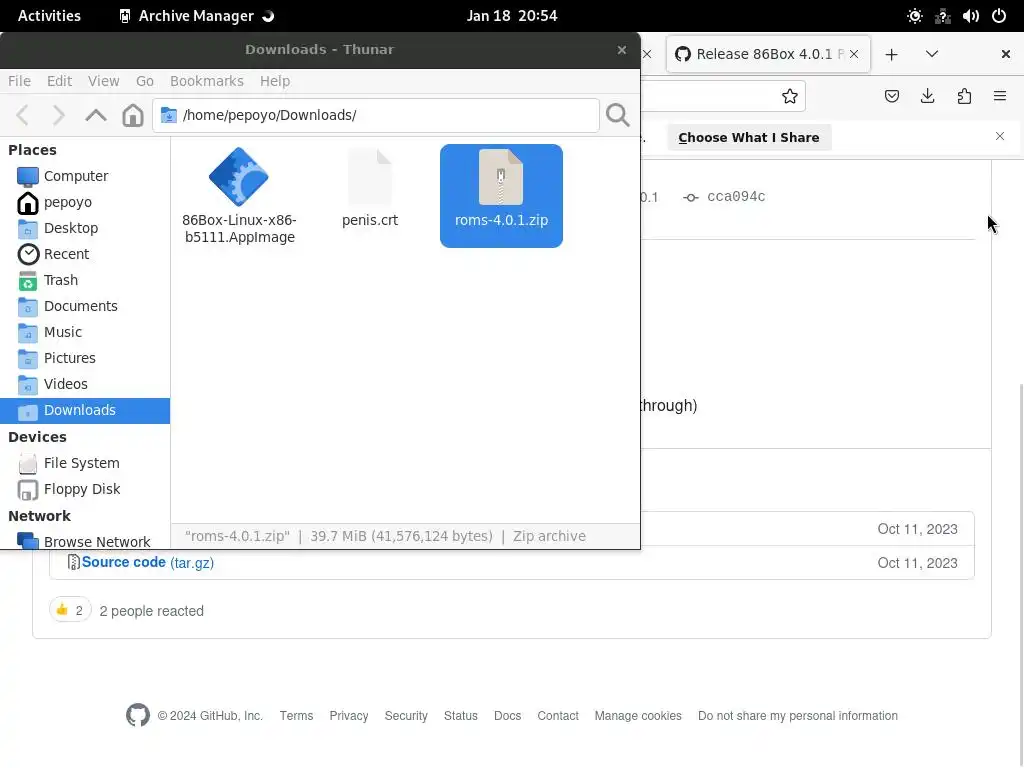Open the Archive Manager app menu in top bar
Image resolution: width=1024 pixels, height=768 pixels.
click(196, 16)
